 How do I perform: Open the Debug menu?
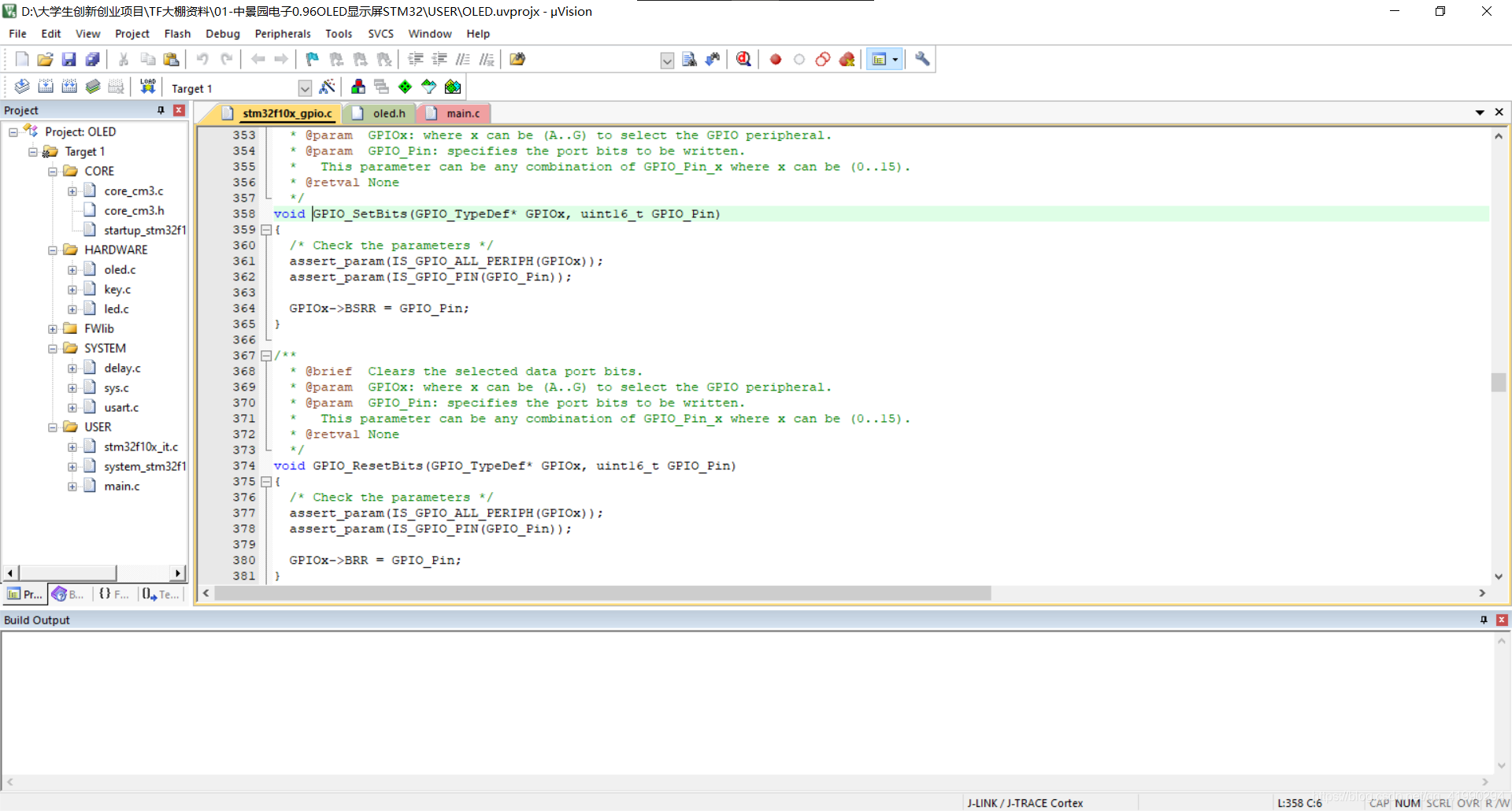(x=223, y=34)
